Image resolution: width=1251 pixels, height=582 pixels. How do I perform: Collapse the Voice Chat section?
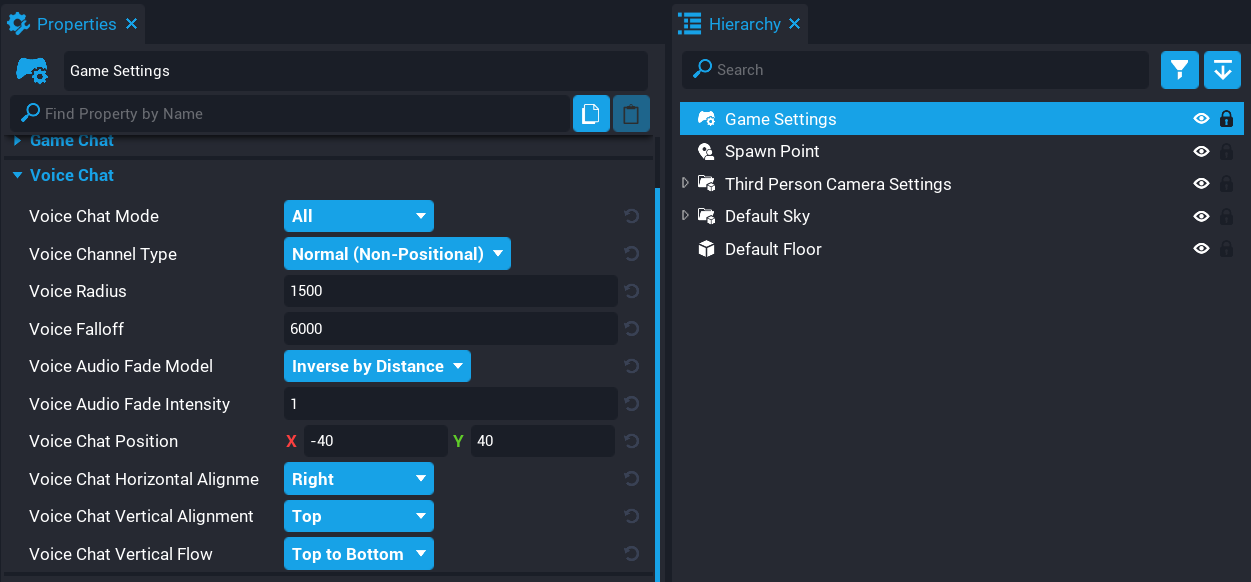(x=18, y=175)
